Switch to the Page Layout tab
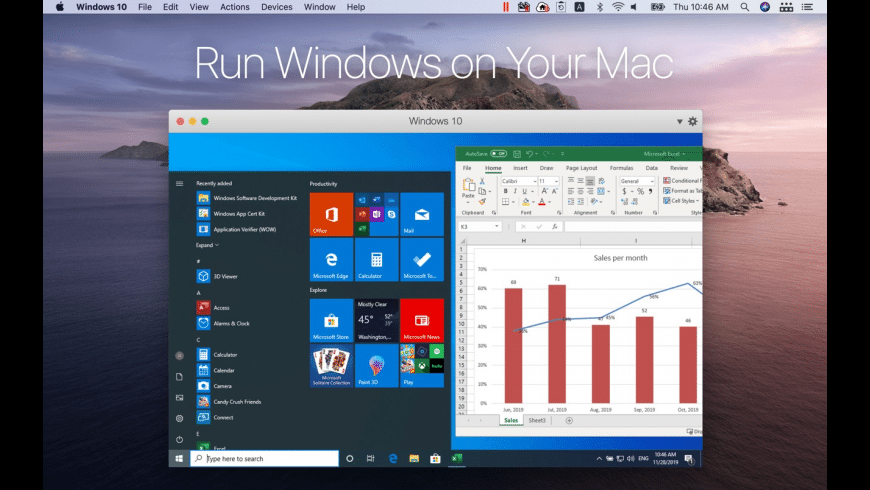The height and width of the screenshot is (490, 870). (x=581, y=168)
